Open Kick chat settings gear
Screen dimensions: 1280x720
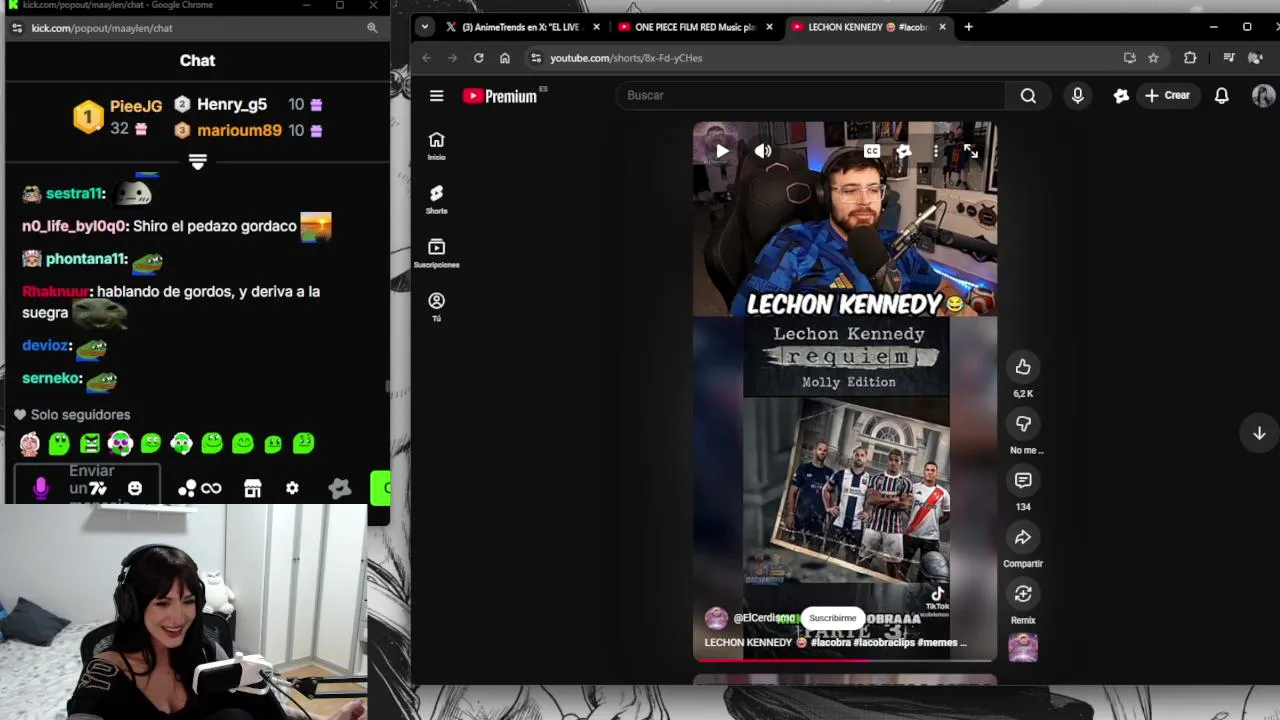click(292, 488)
